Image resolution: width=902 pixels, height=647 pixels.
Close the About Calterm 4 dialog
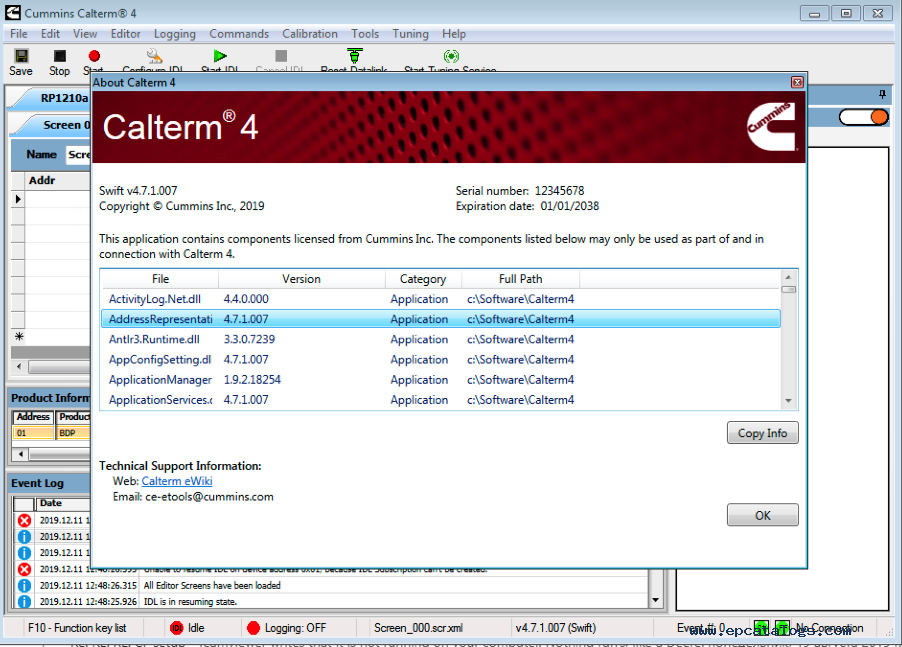coord(797,82)
